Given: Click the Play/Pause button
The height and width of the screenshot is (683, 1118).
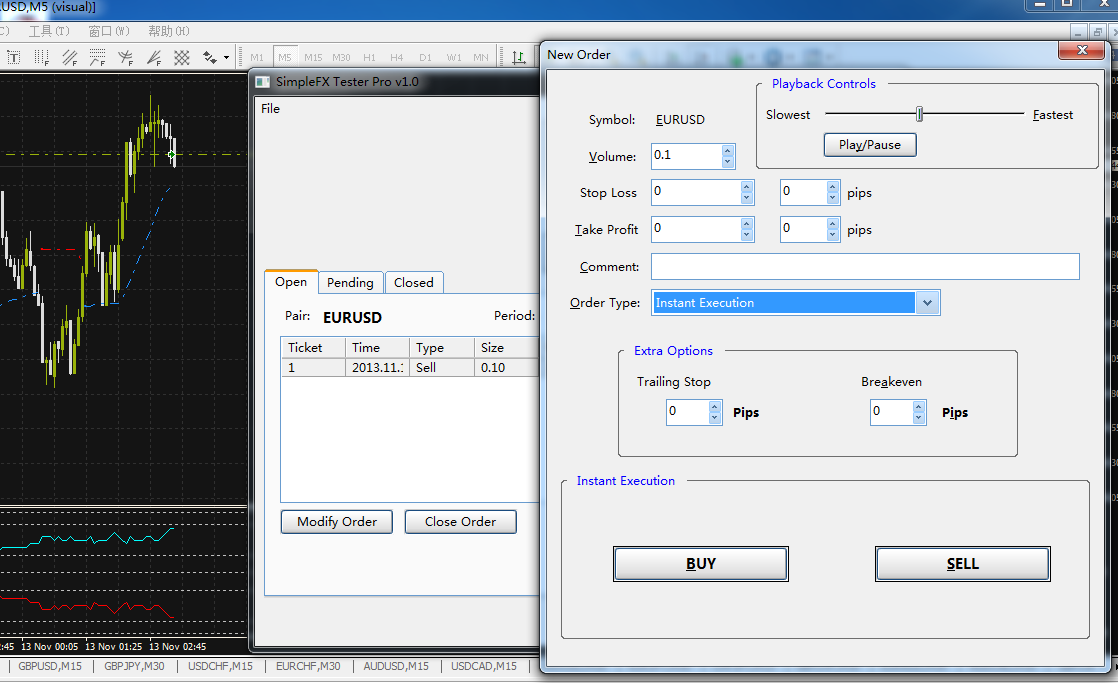Looking at the screenshot, I should click(870, 145).
